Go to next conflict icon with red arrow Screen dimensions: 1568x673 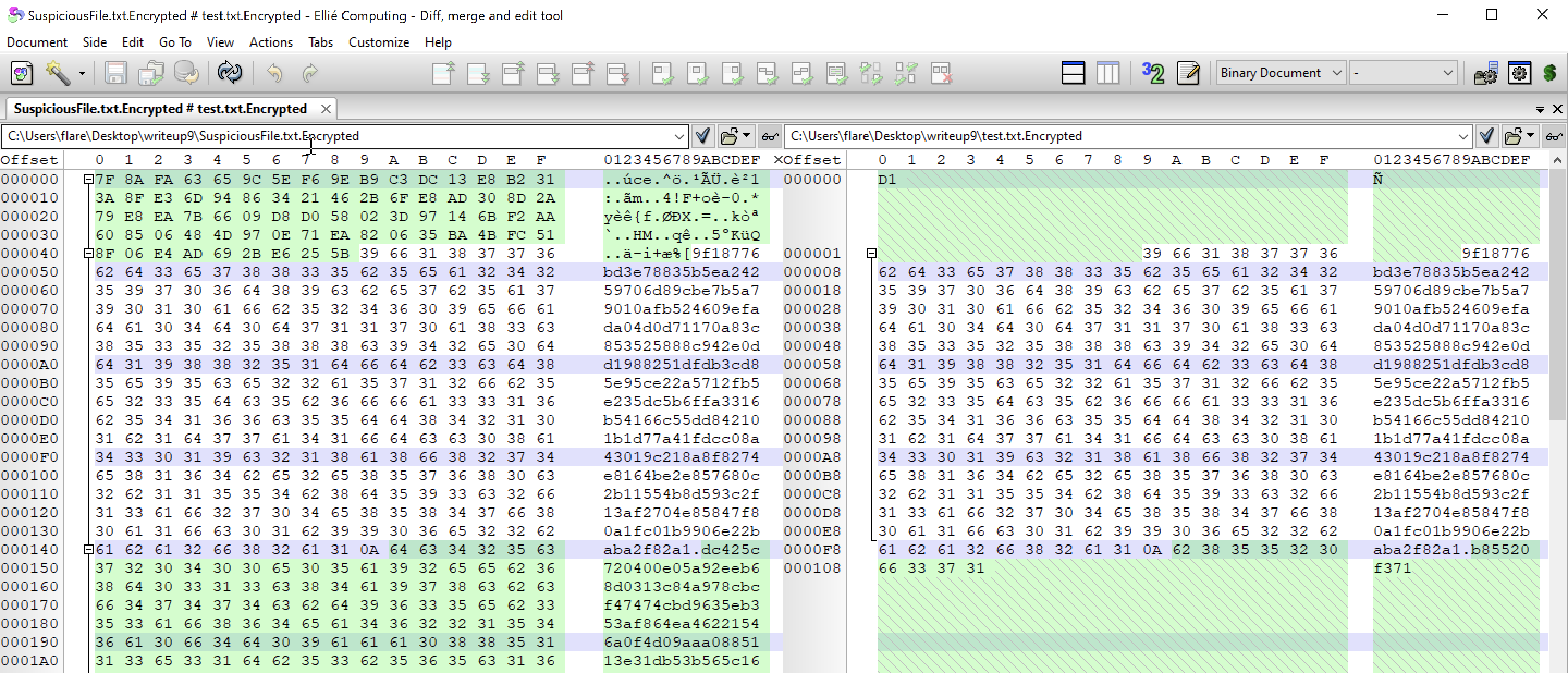[x=618, y=74]
